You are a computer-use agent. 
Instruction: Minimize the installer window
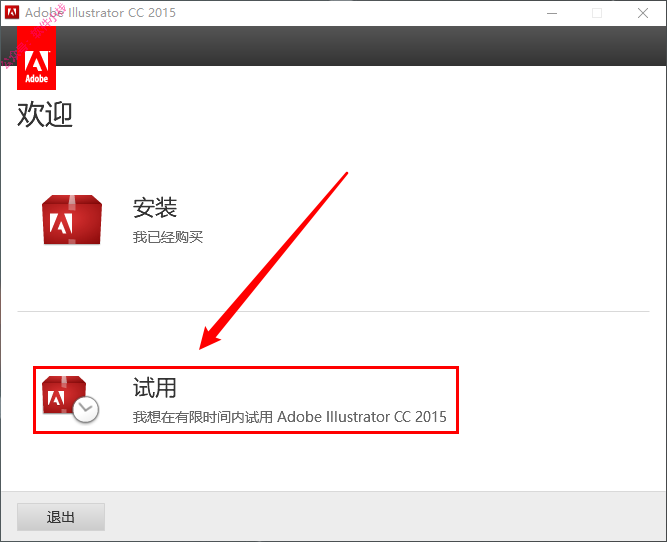552,13
